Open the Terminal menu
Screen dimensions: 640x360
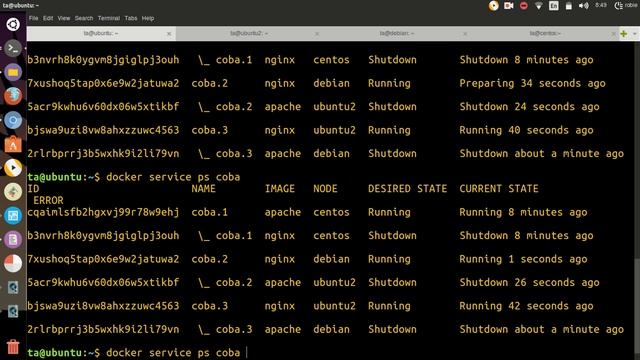pos(109,18)
